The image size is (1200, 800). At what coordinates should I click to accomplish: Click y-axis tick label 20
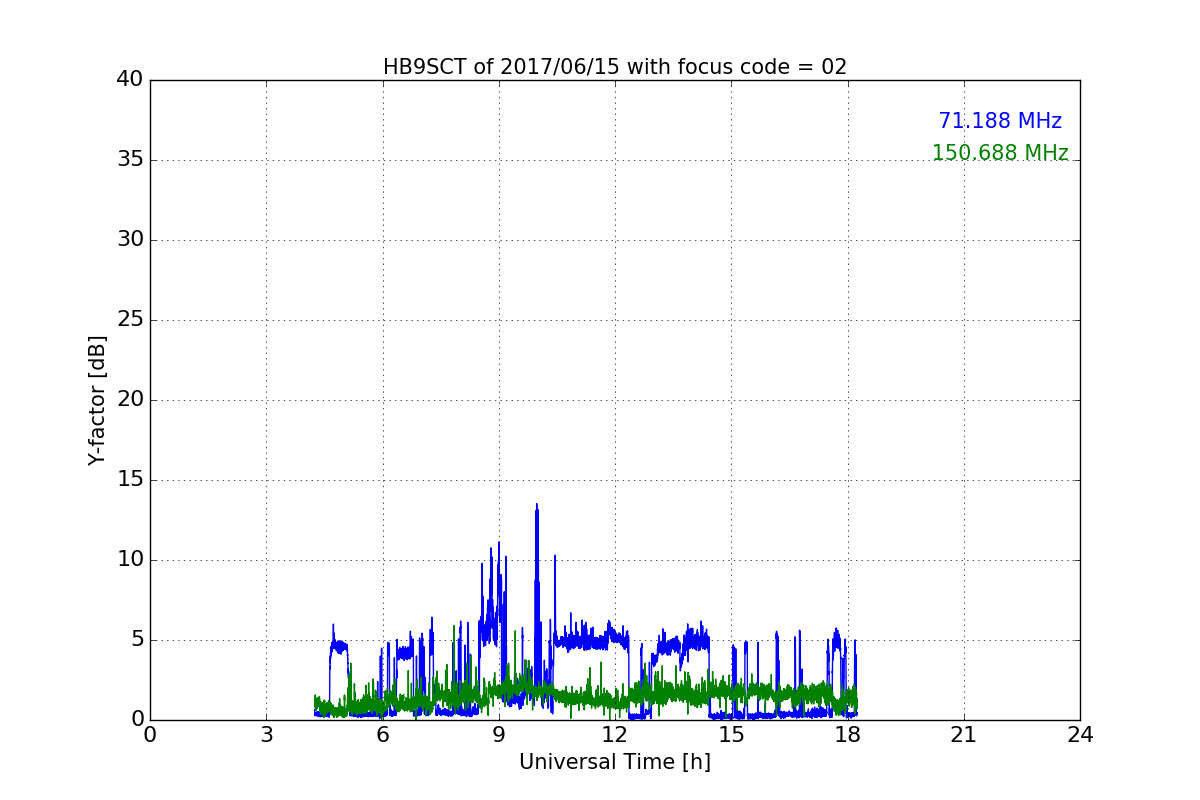pyautogui.click(x=129, y=400)
